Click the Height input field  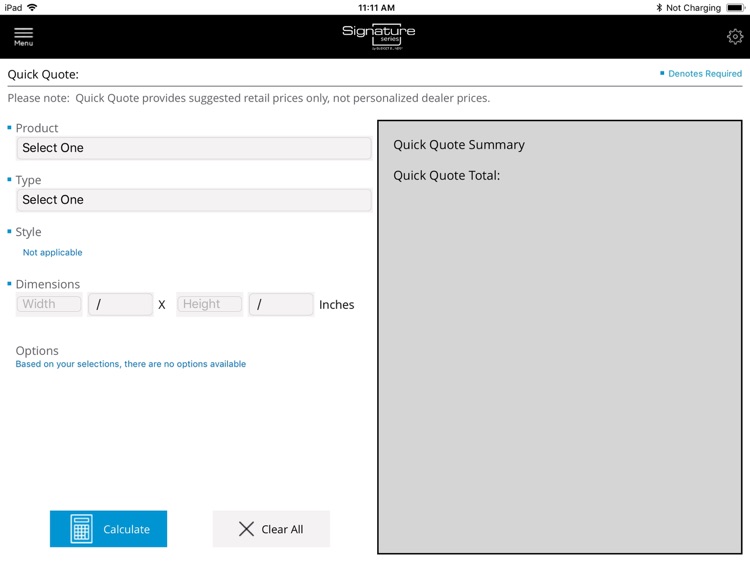[x=210, y=304]
